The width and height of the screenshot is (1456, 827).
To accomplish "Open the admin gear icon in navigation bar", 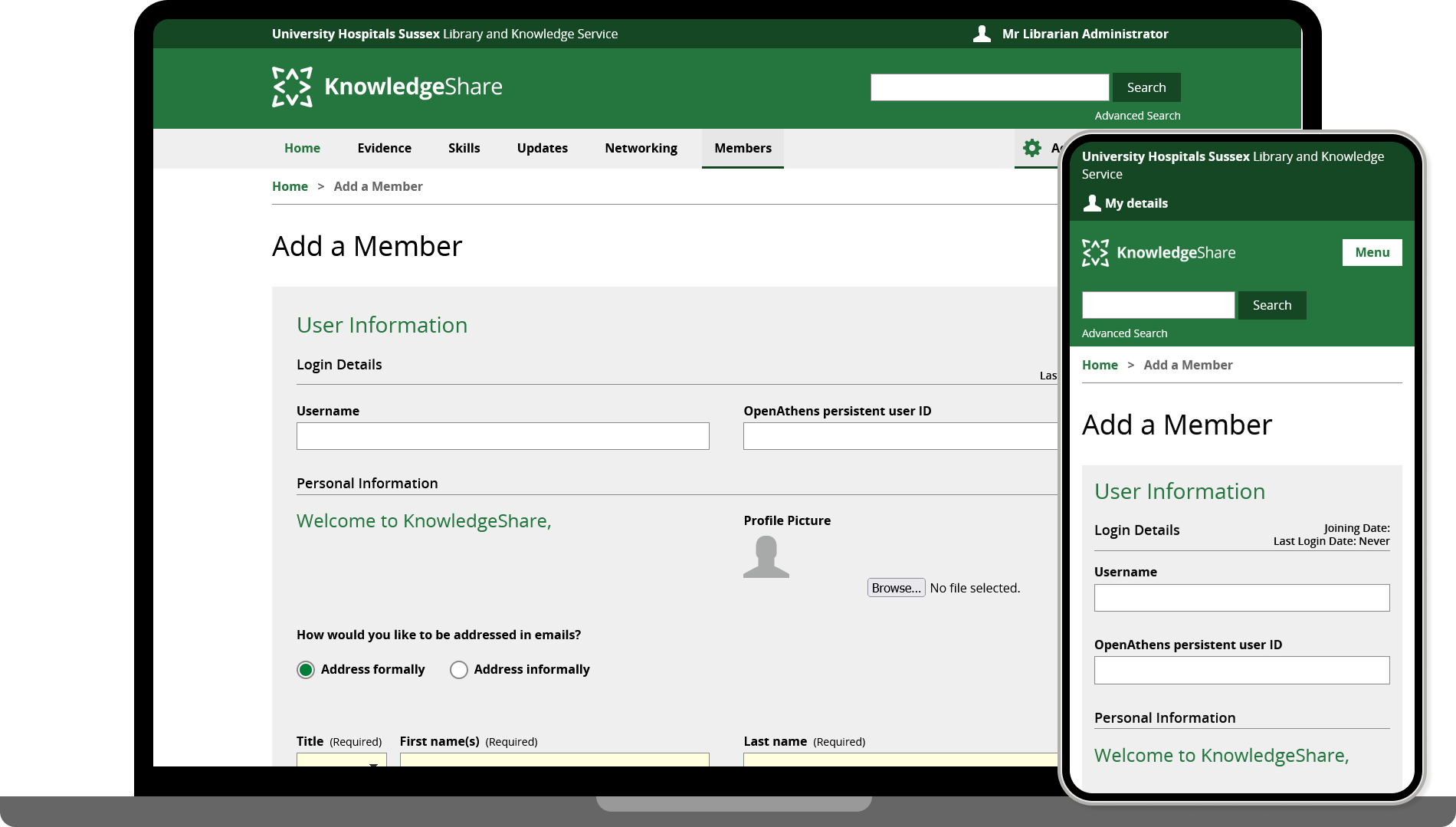I will coord(1032,148).
